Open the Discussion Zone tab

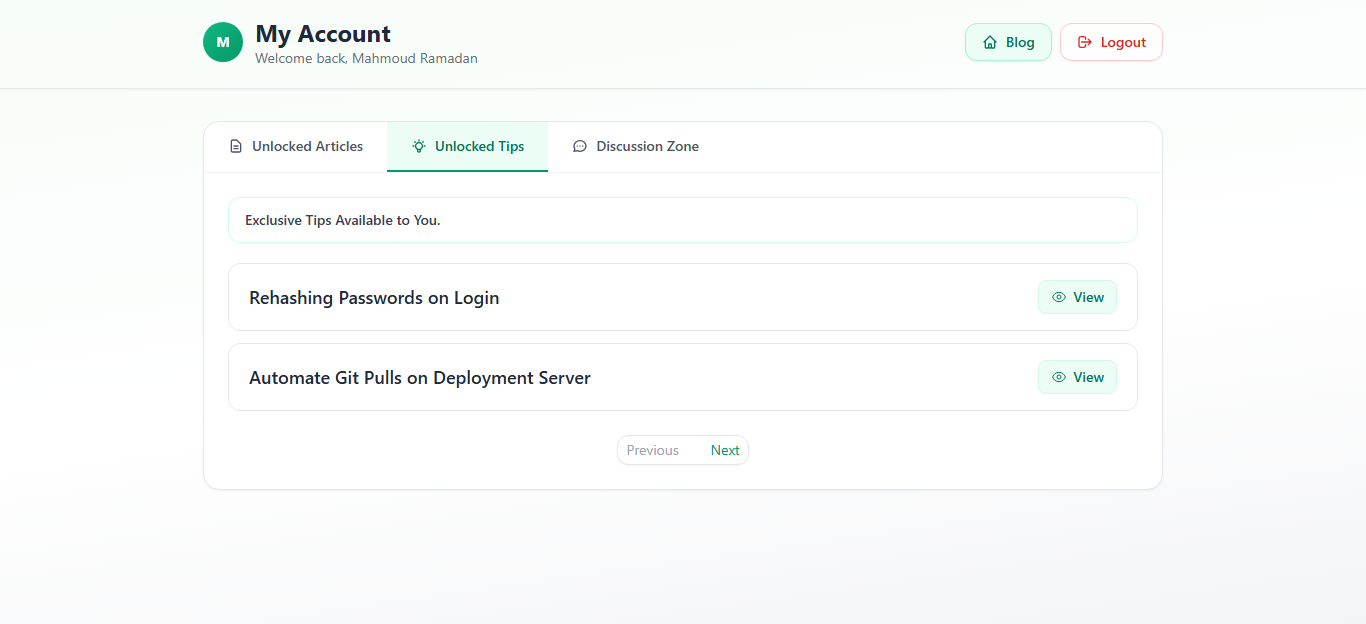[x=636, y=147]
